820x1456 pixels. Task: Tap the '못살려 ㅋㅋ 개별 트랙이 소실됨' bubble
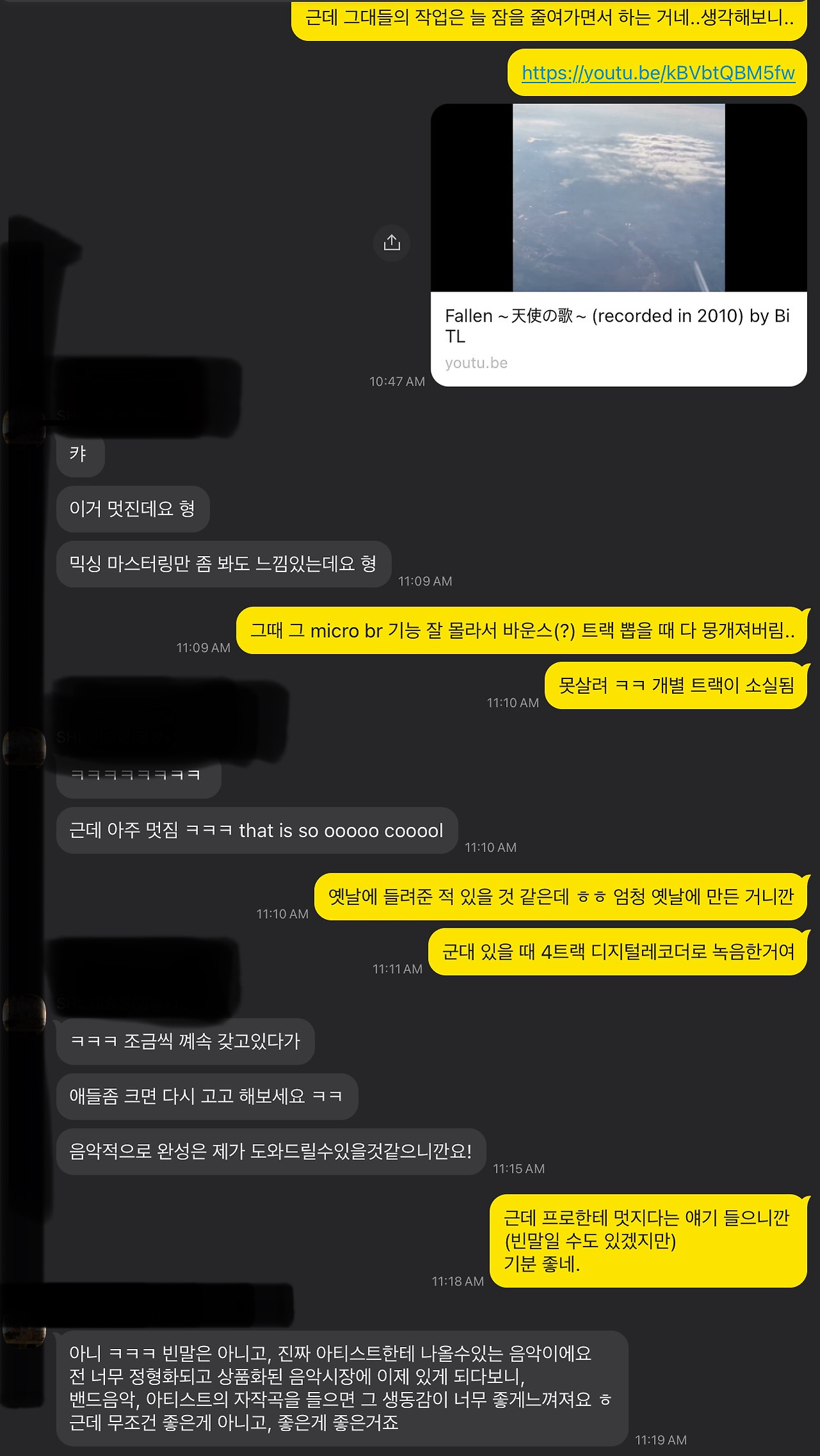pyautogui.click(x=676, y=686)
